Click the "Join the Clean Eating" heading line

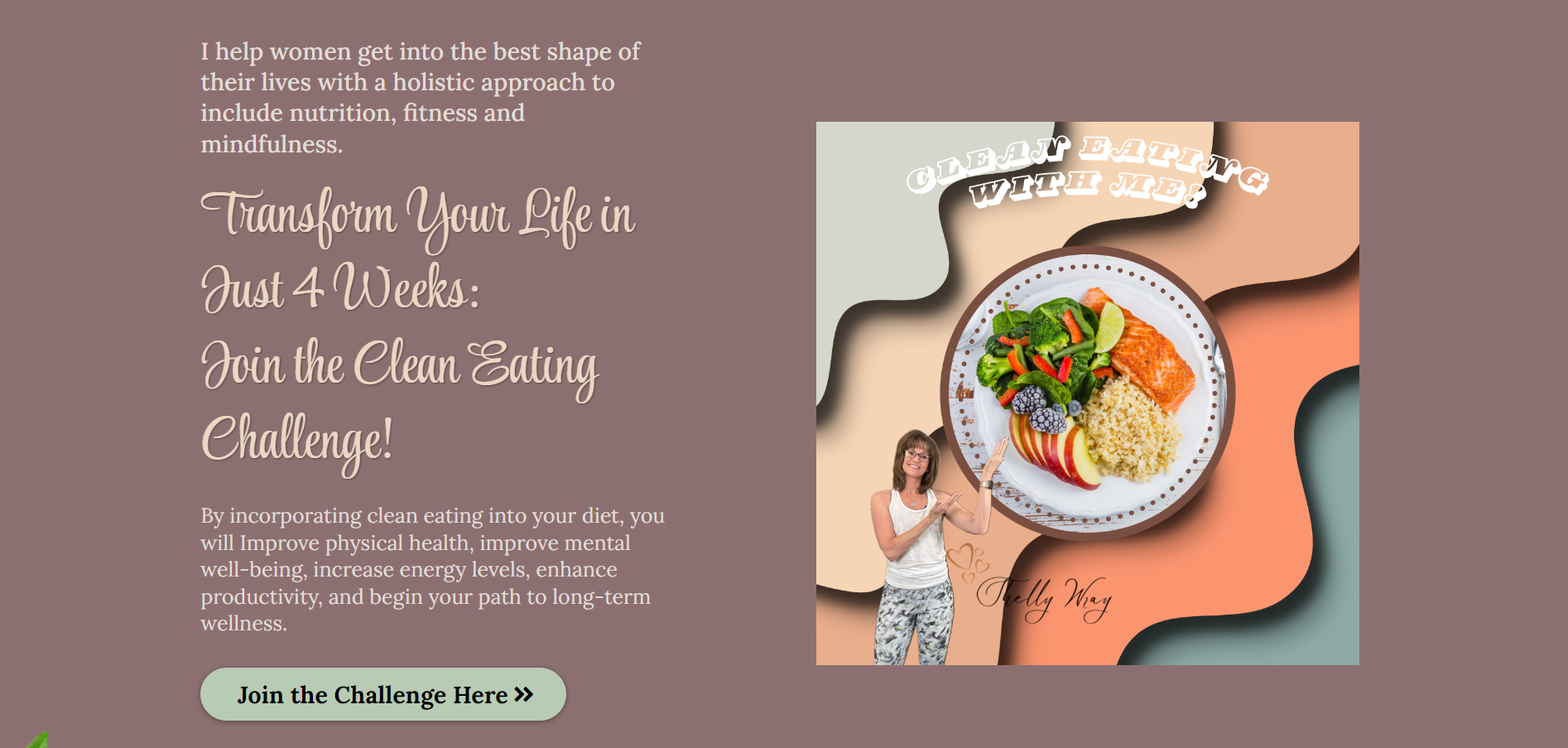point(400,366)
